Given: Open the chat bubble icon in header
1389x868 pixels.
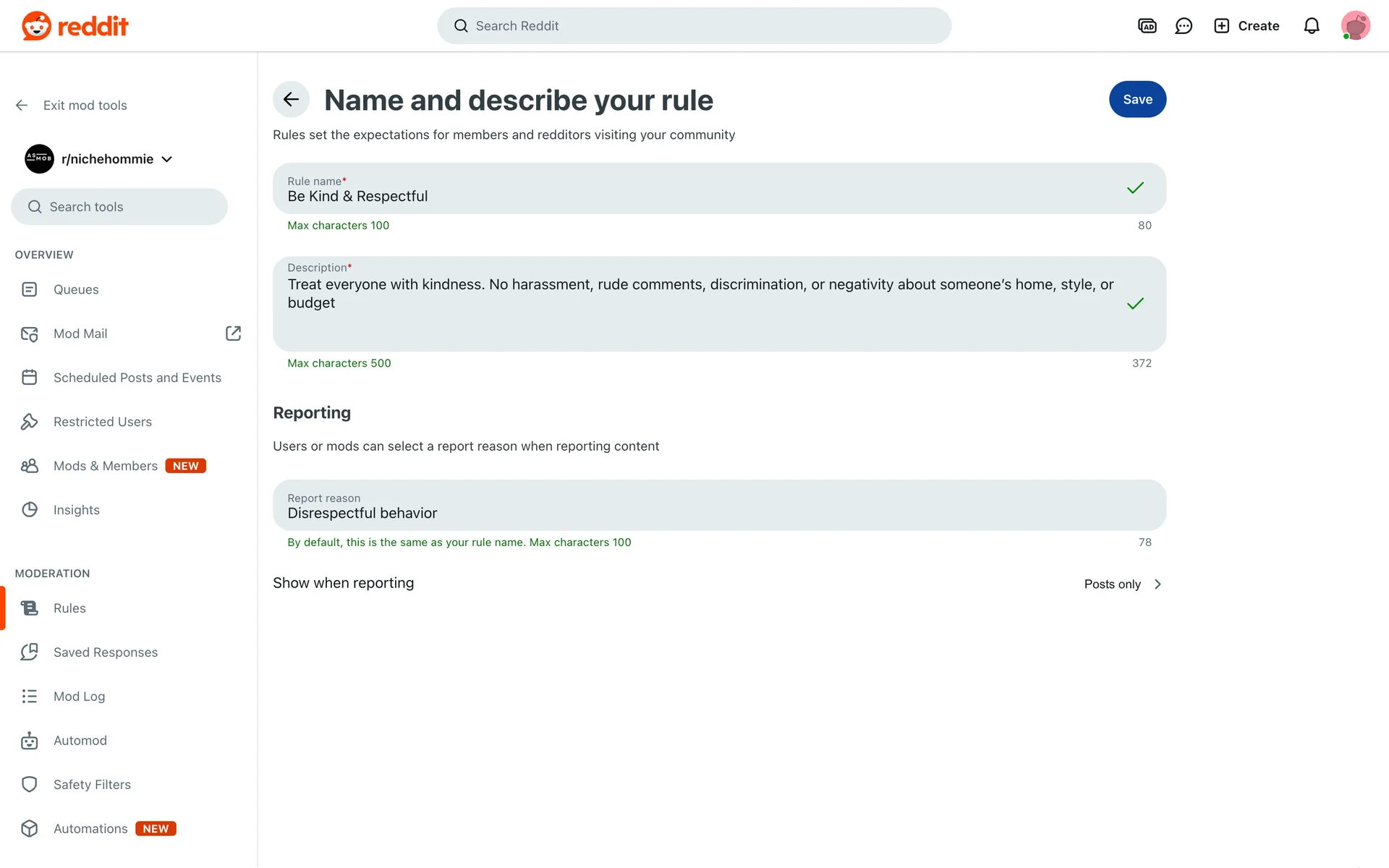Looking at the screenshot, I should [x=1184, y=26].
